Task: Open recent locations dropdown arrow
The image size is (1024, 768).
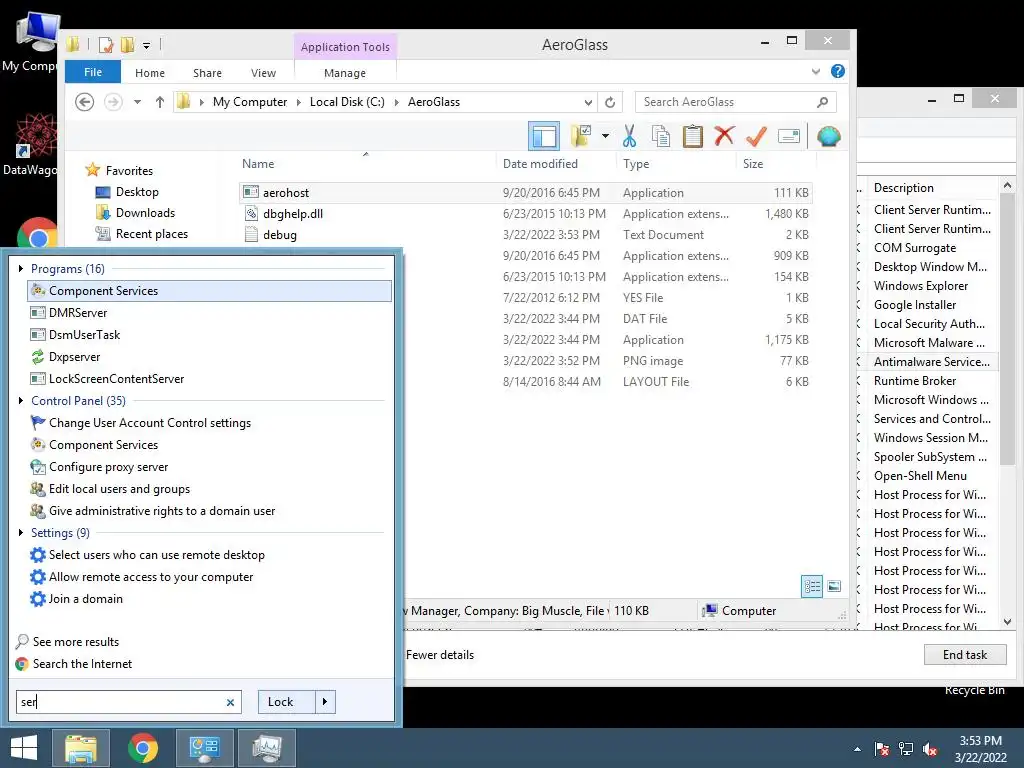Action: 137,102
